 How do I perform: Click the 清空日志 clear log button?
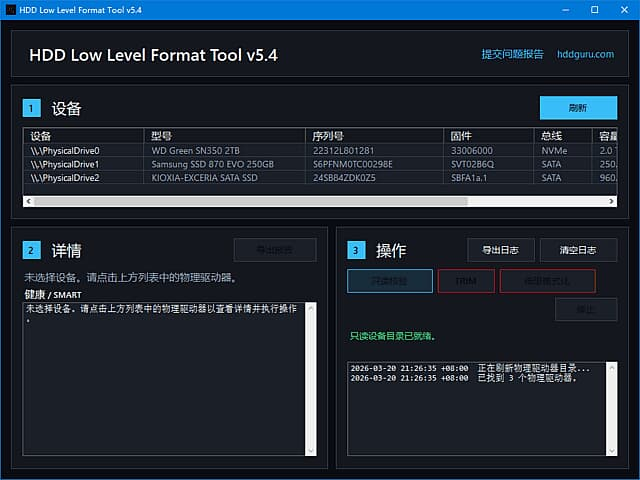pos(578,250)
